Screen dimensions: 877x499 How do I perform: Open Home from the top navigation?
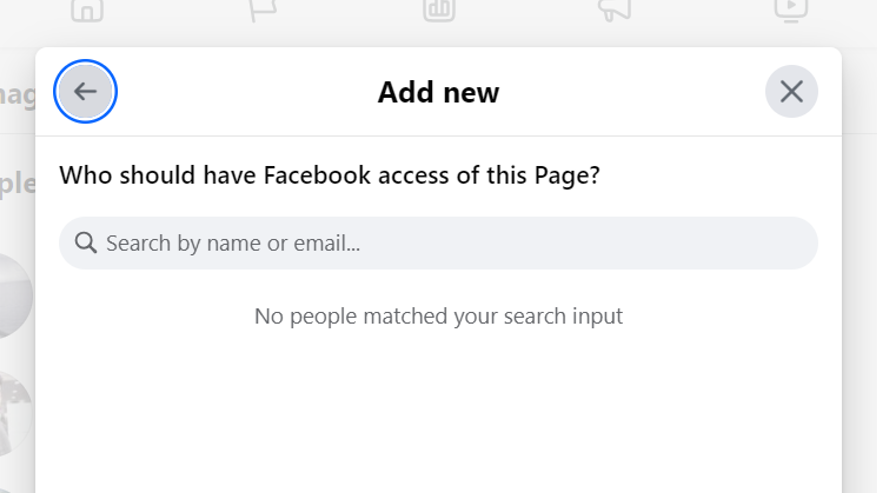click(x=87, y=10)
